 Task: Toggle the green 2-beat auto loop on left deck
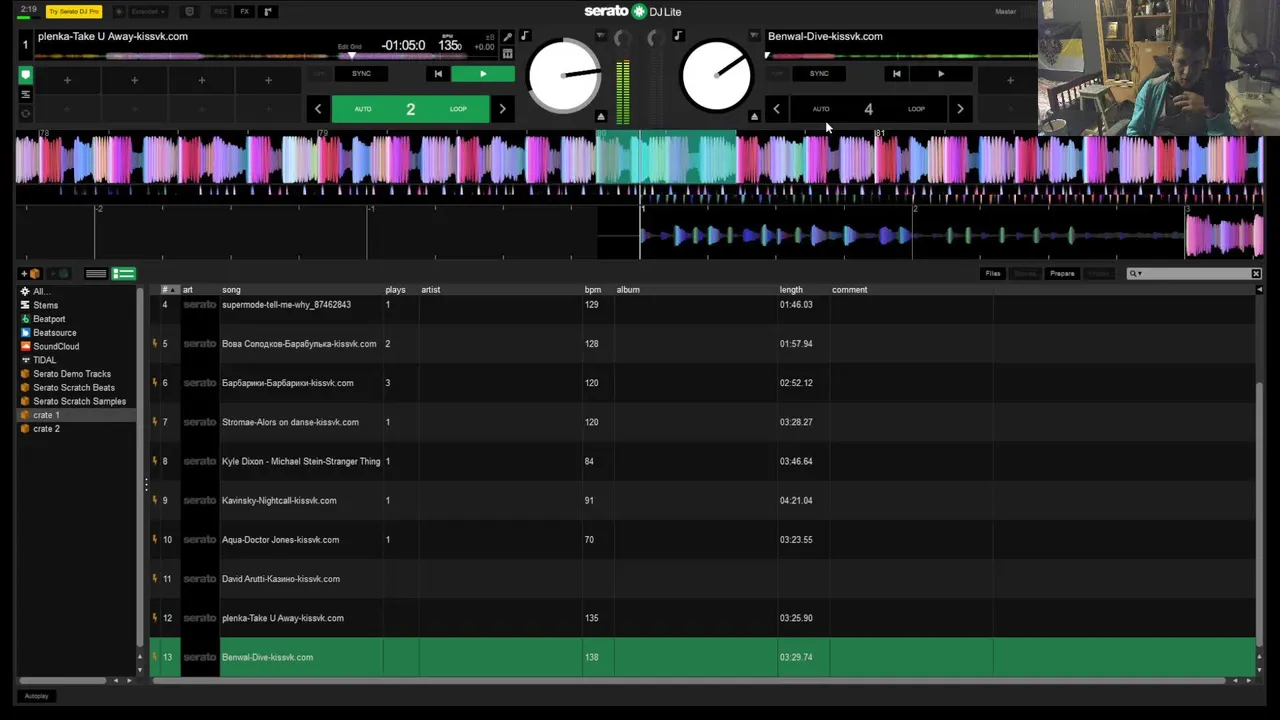[x=410, y=109]
